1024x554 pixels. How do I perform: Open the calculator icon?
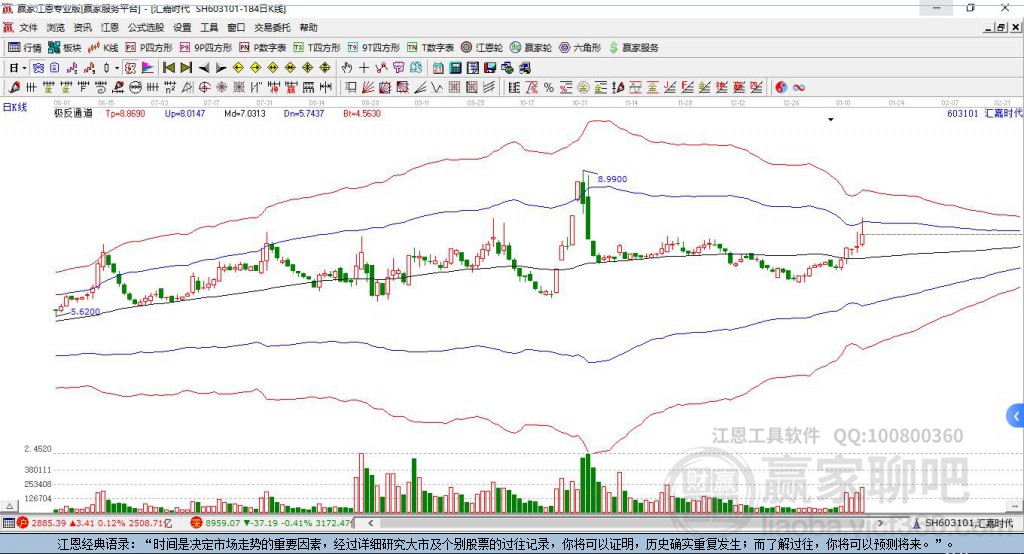(456, 68)
